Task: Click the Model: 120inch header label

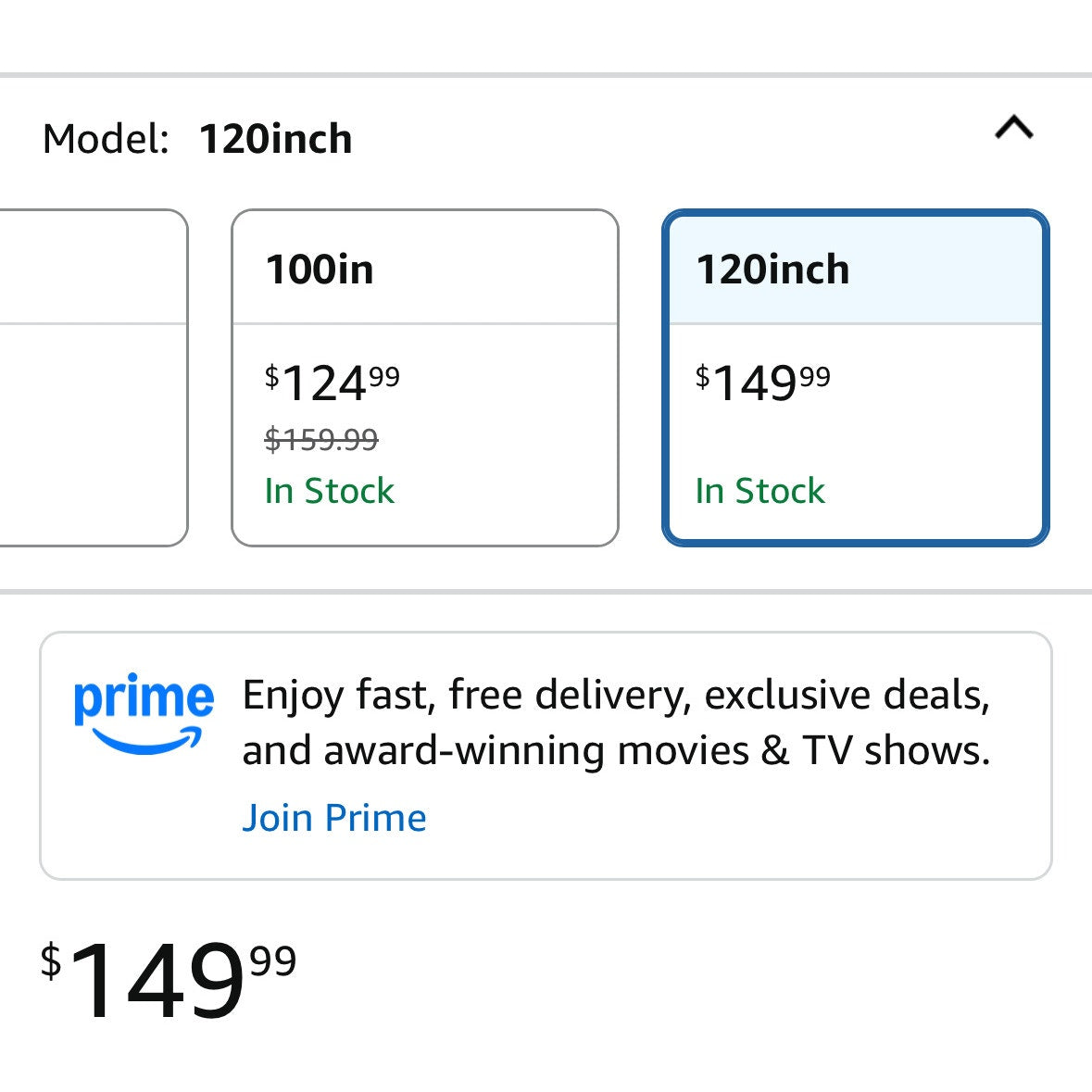Action: (x=197, y=139)
